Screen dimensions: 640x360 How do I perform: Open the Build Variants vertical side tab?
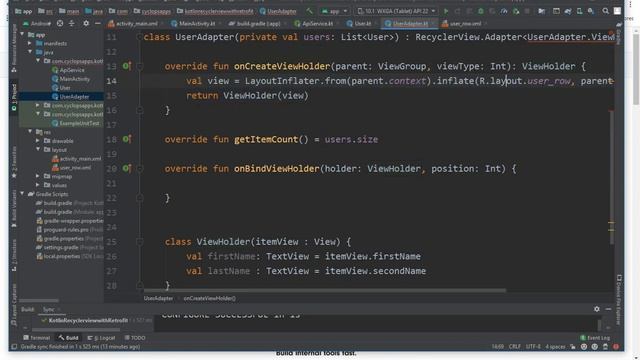coord(14,208)
